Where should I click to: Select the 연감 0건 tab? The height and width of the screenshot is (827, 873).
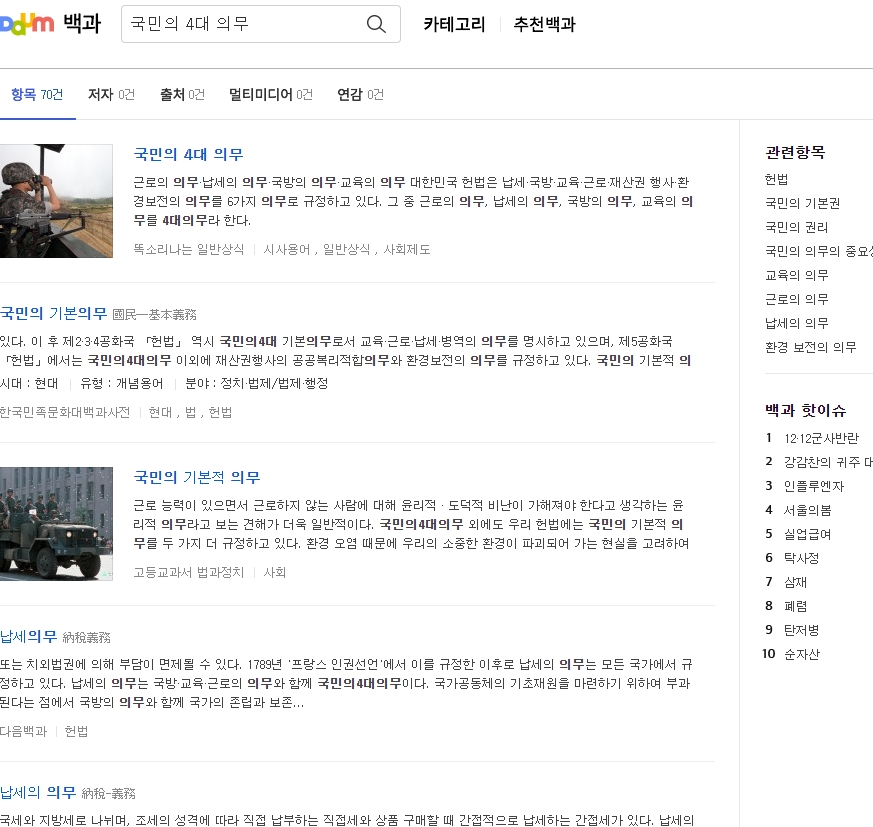click(360, 94)
